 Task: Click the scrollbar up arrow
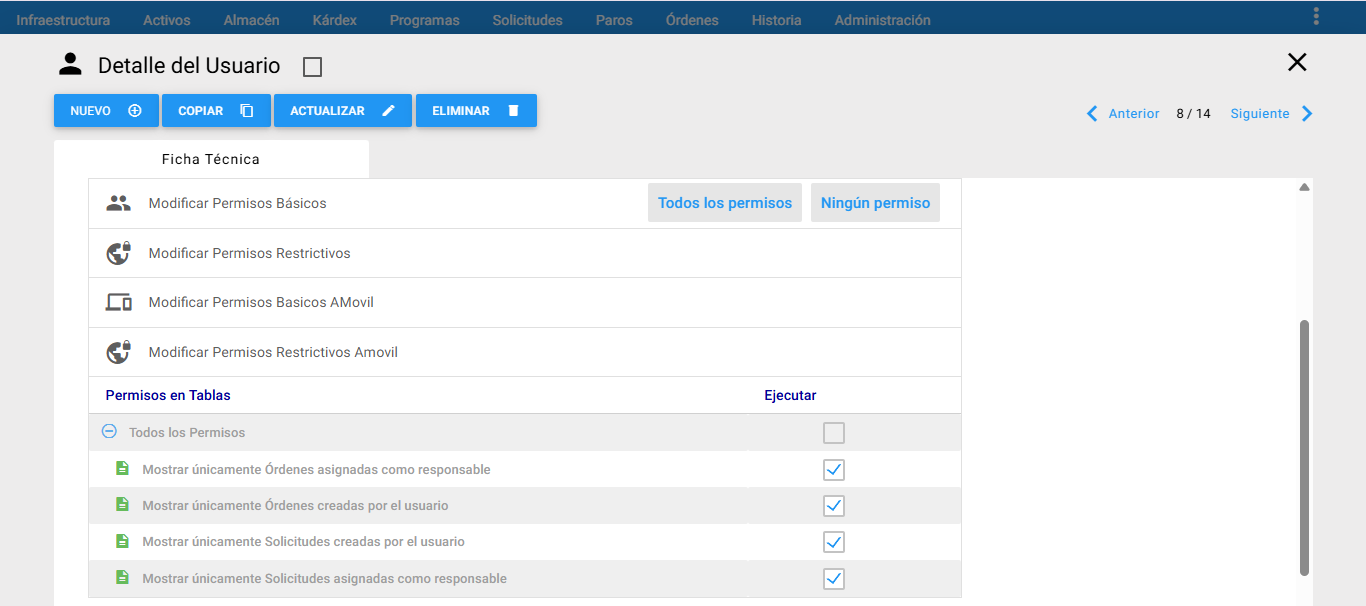(x=1304, y=187)
